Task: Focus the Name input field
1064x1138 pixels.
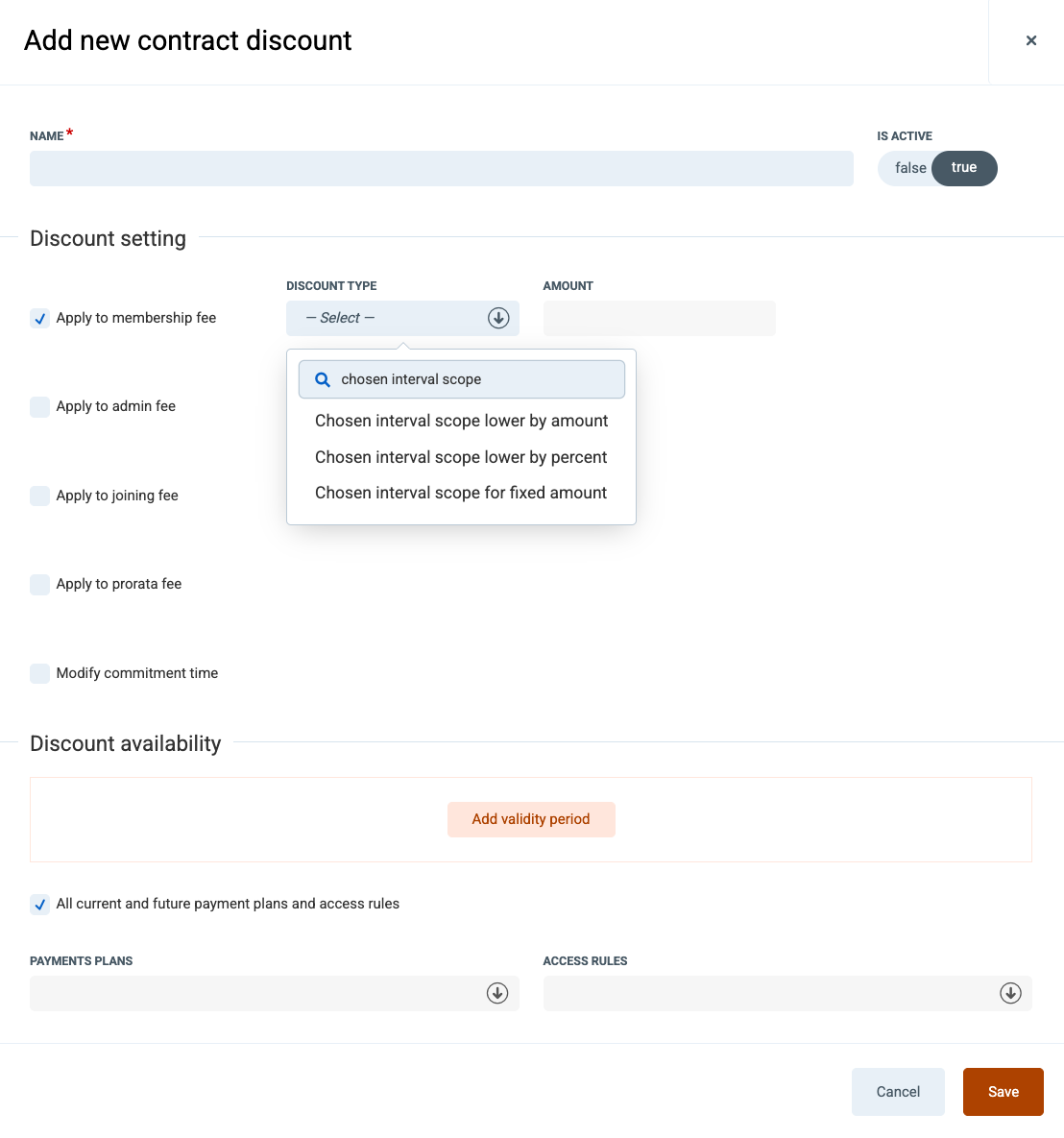Action: (442, 168)
